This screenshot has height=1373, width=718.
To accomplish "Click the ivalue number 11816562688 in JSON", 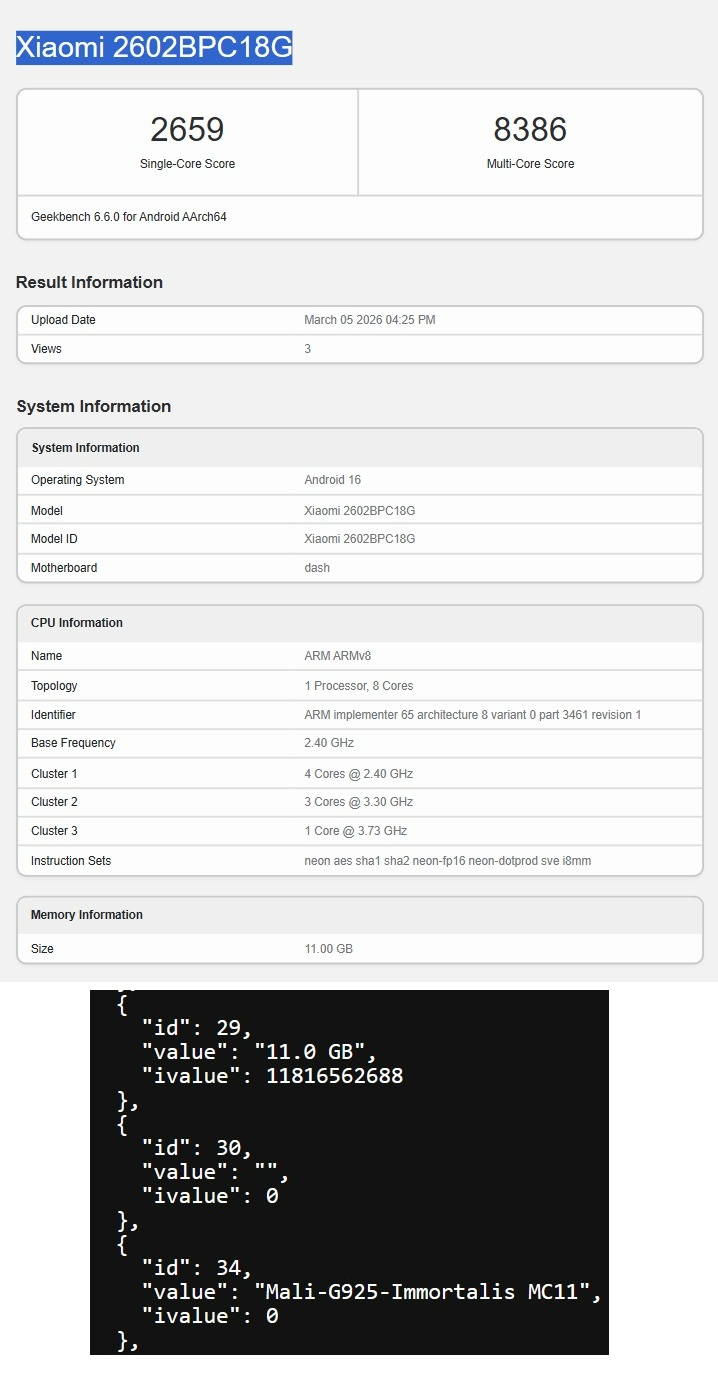I will [334, 1076].
